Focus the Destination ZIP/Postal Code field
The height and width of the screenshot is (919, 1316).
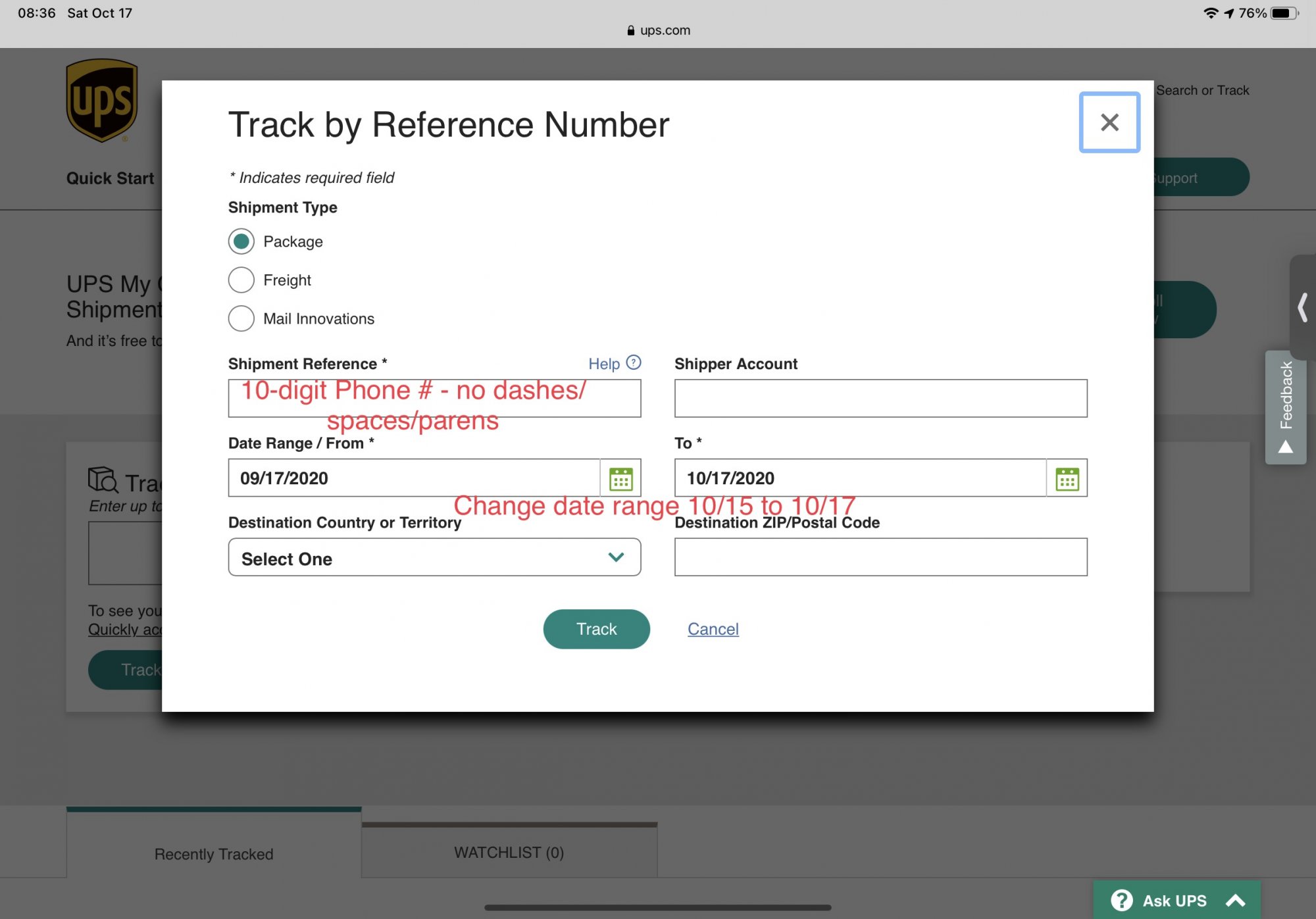(880, 557)
